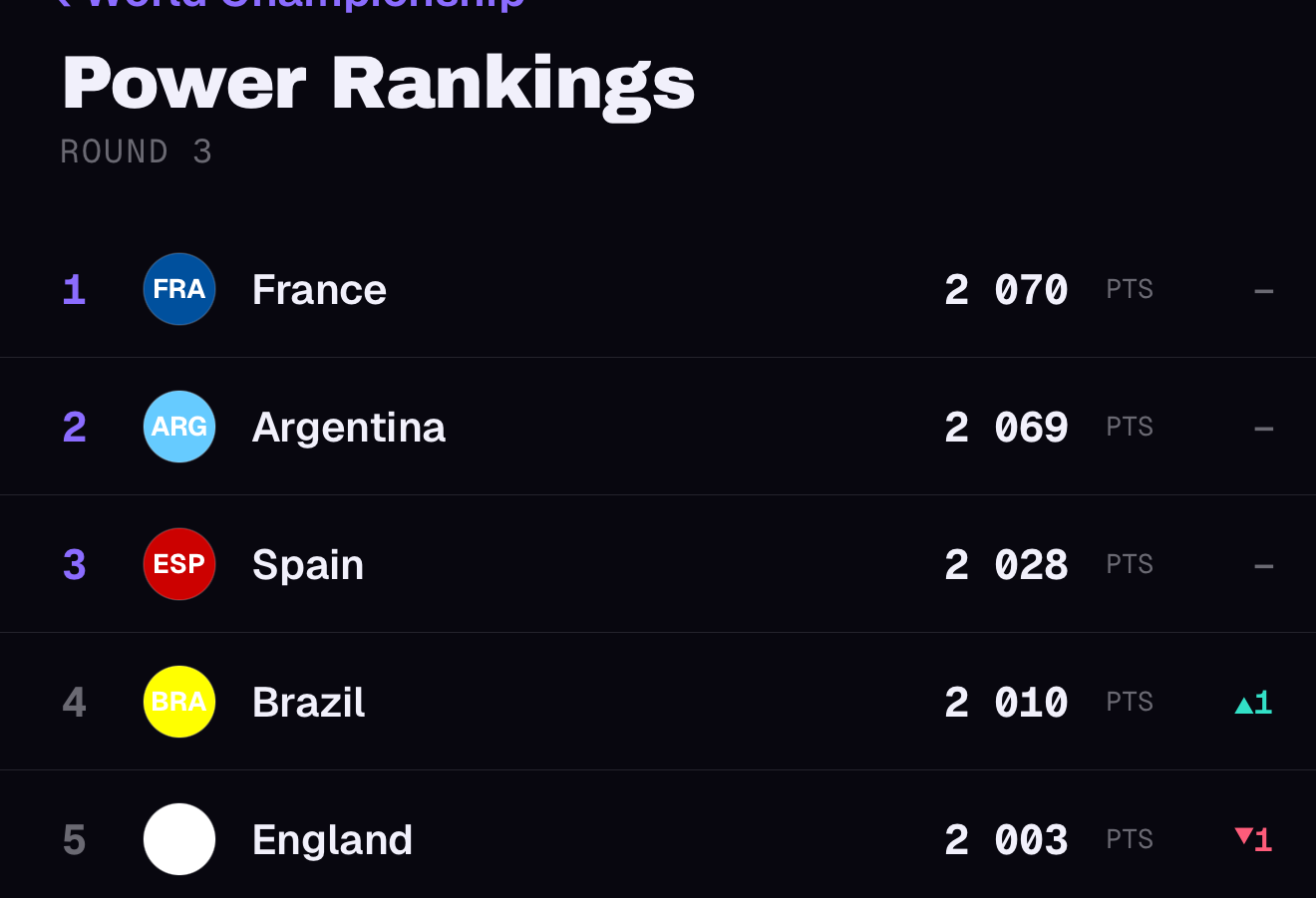Open Argentina team name
Viewport: 1316px width, 898px height.
349,428
